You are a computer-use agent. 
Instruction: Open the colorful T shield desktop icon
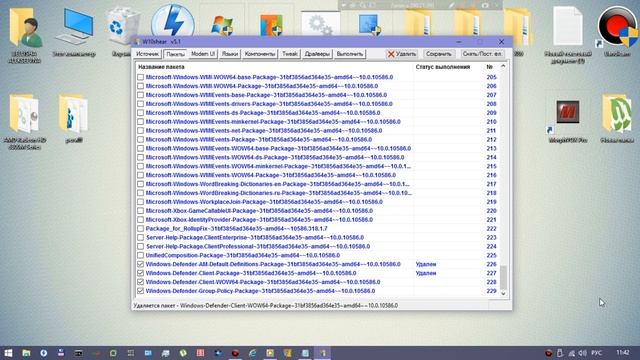(271, 25)
